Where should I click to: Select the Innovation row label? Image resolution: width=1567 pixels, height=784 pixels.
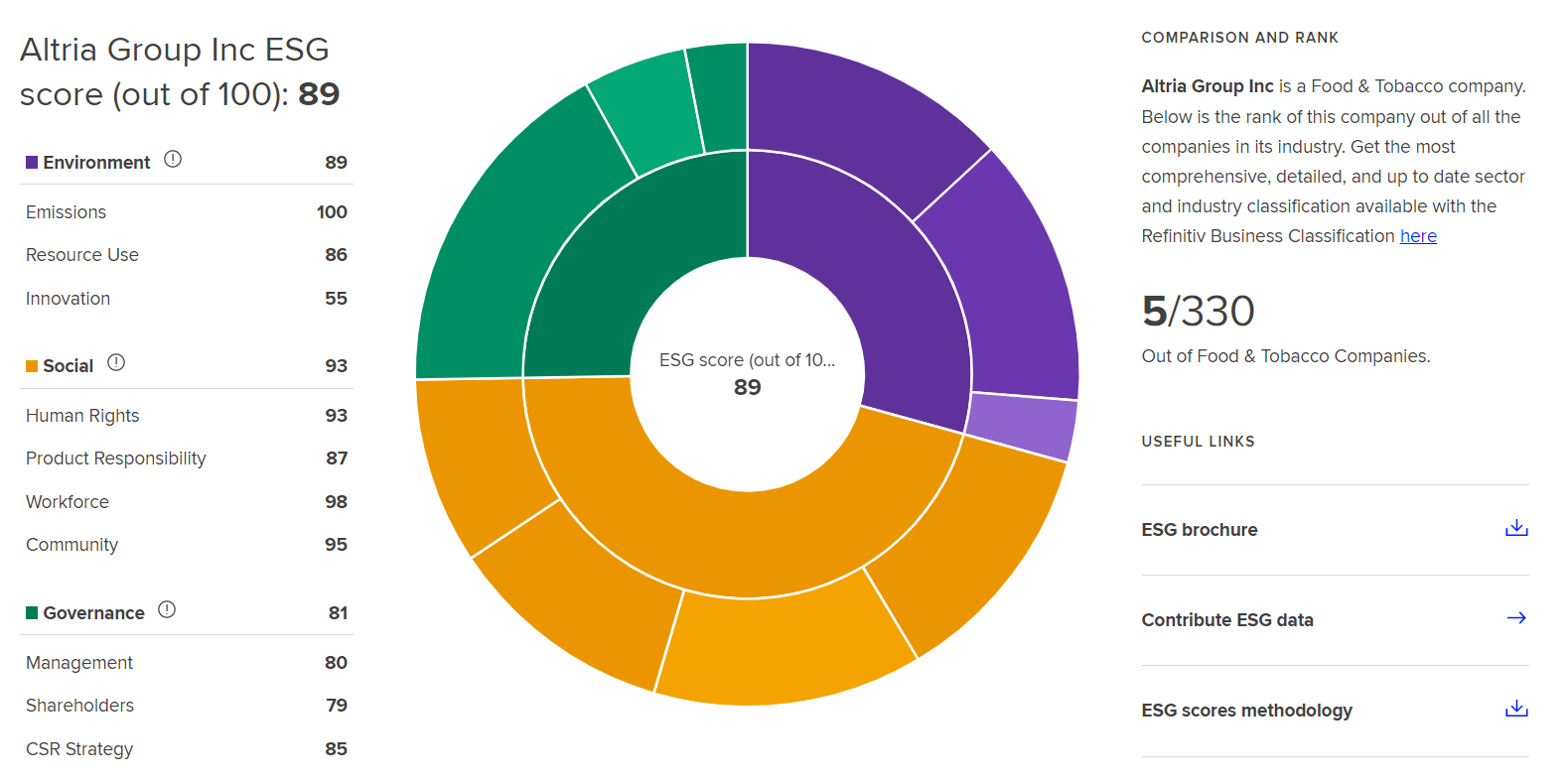click(x=68, y=299)
